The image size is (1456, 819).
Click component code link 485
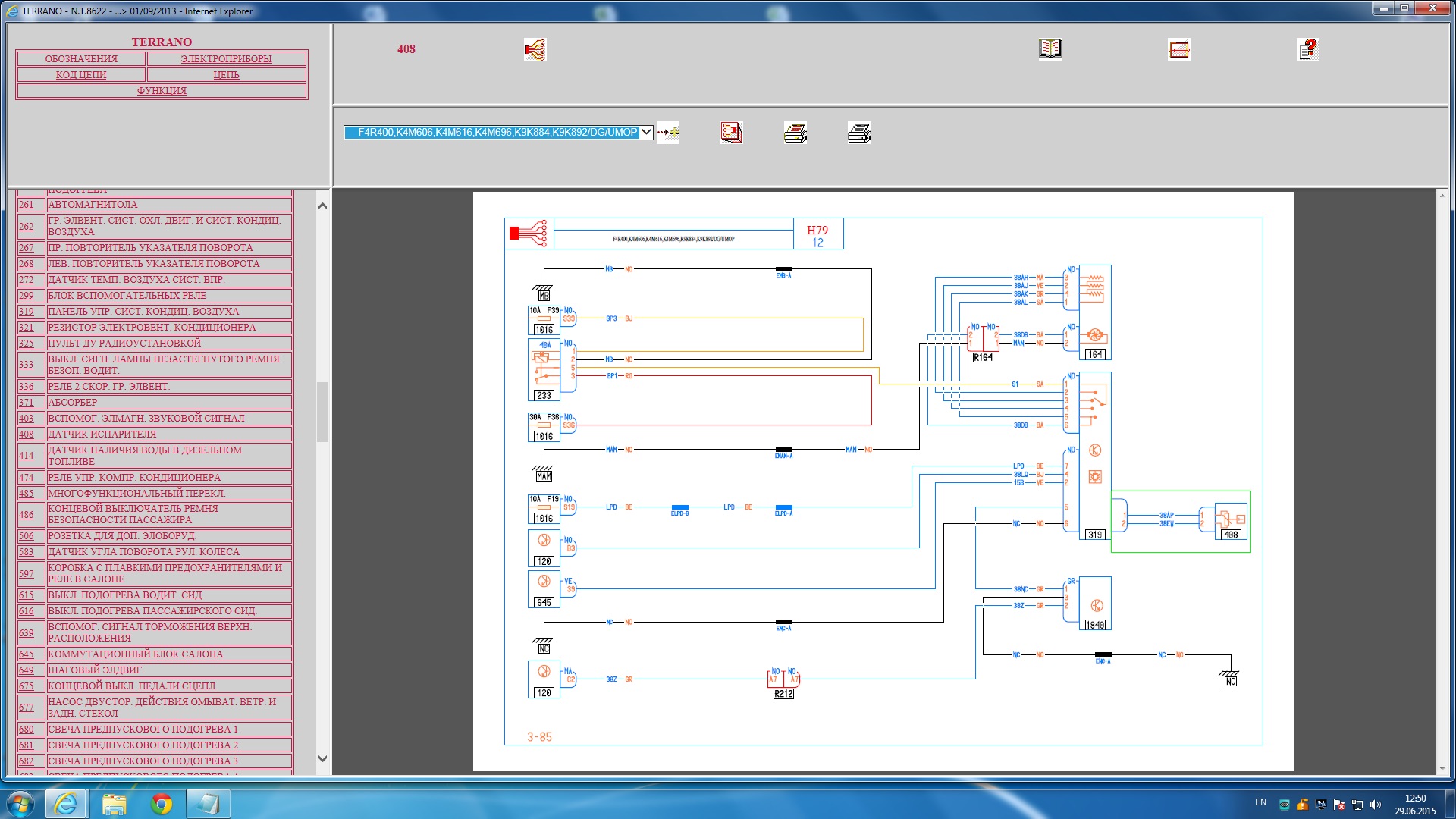(x=27, y=494)
